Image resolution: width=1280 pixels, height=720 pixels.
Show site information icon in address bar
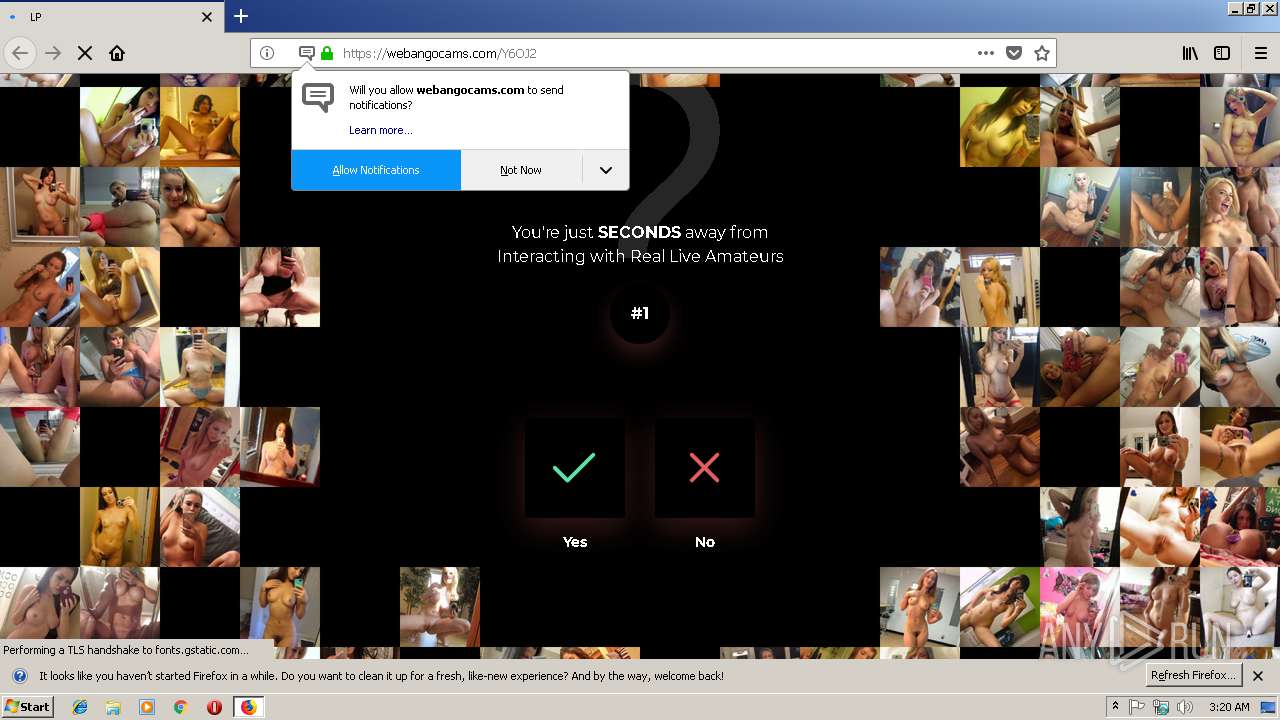(x=267, y=53)
